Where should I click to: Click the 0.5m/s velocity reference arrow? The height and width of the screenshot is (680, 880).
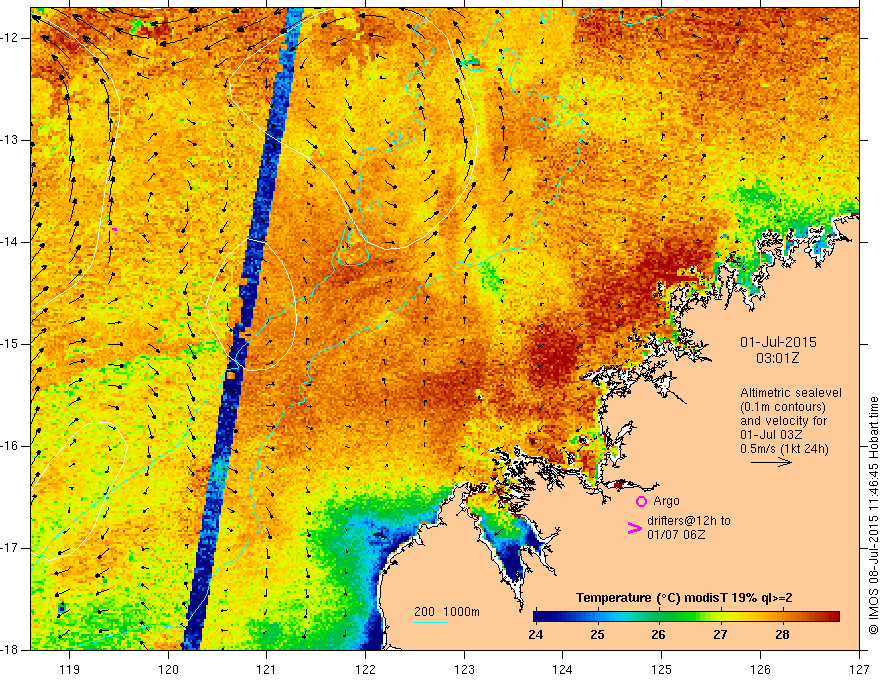tap(772, 462)
